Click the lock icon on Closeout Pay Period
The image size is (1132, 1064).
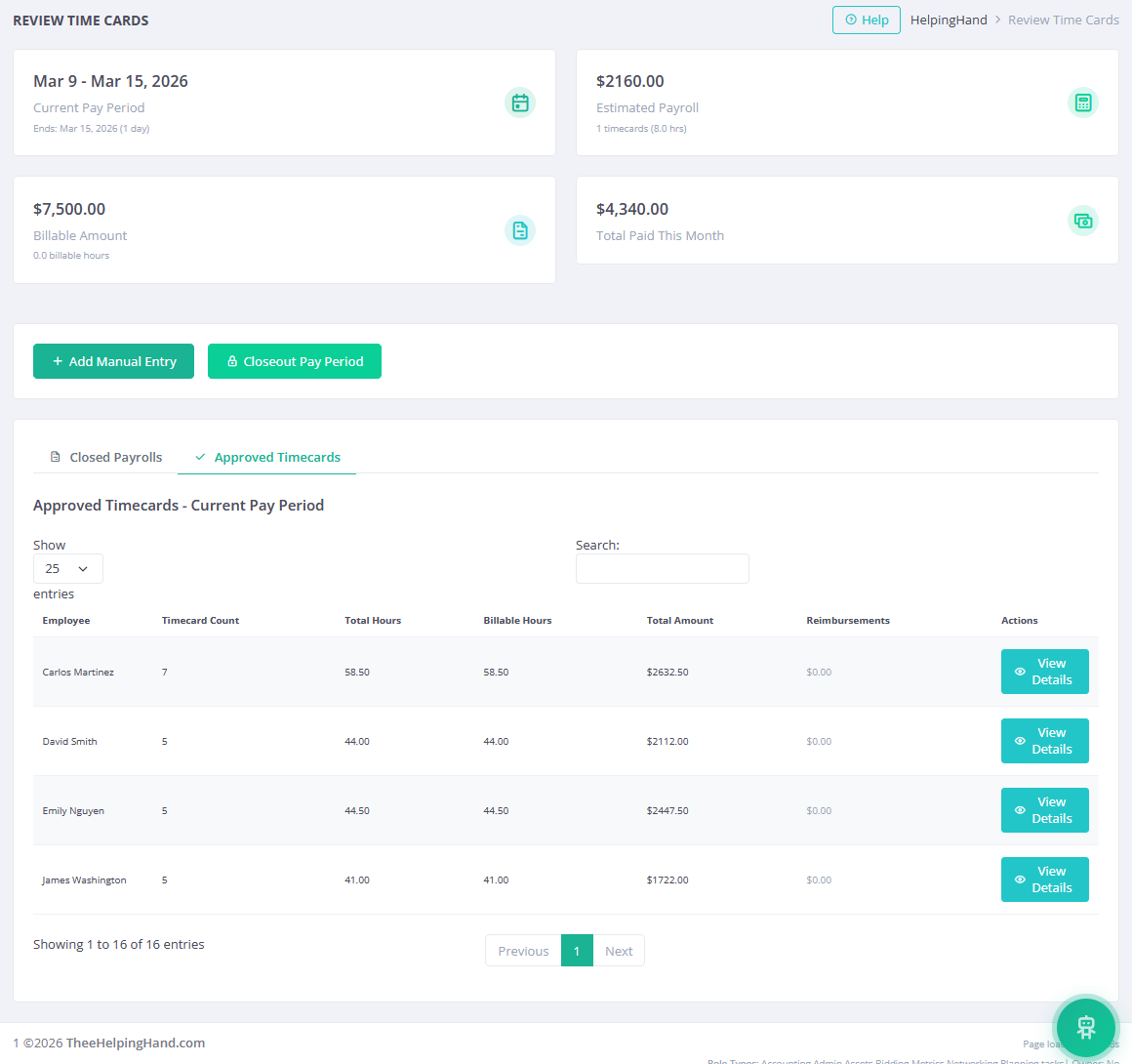point(231,361)
